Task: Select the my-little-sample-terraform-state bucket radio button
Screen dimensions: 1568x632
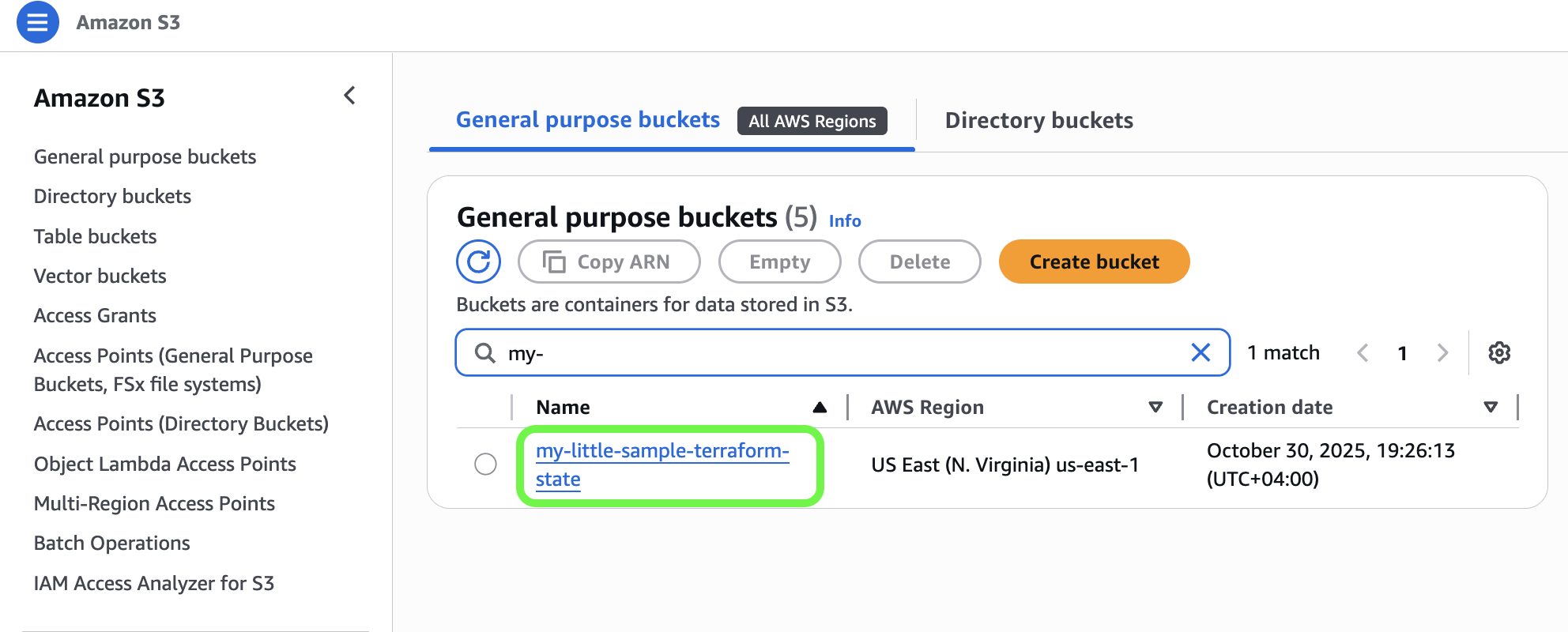Action: click(484, 465)
